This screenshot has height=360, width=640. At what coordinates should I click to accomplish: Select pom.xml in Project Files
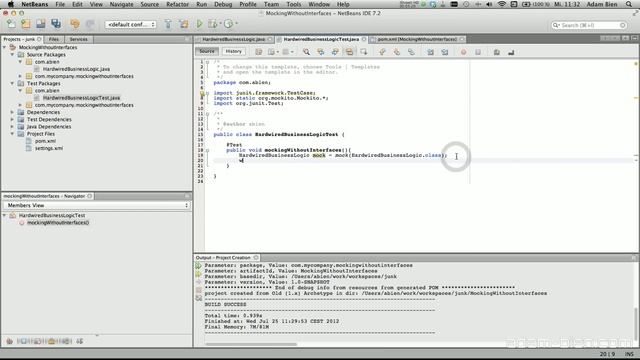tap(45, 141)
